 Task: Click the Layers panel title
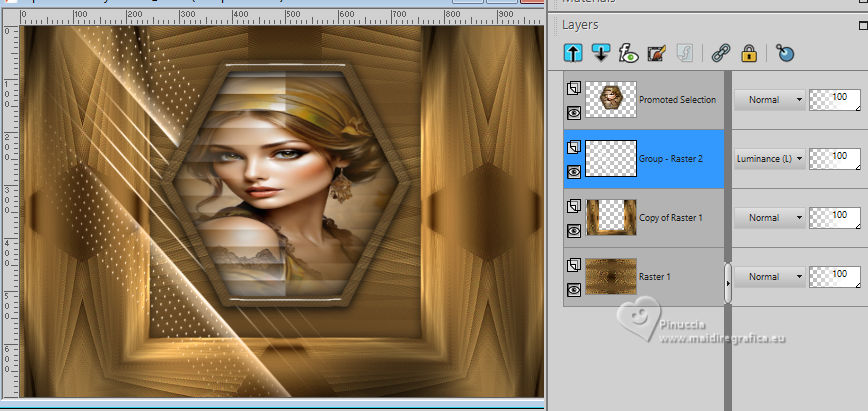(580, 25)
